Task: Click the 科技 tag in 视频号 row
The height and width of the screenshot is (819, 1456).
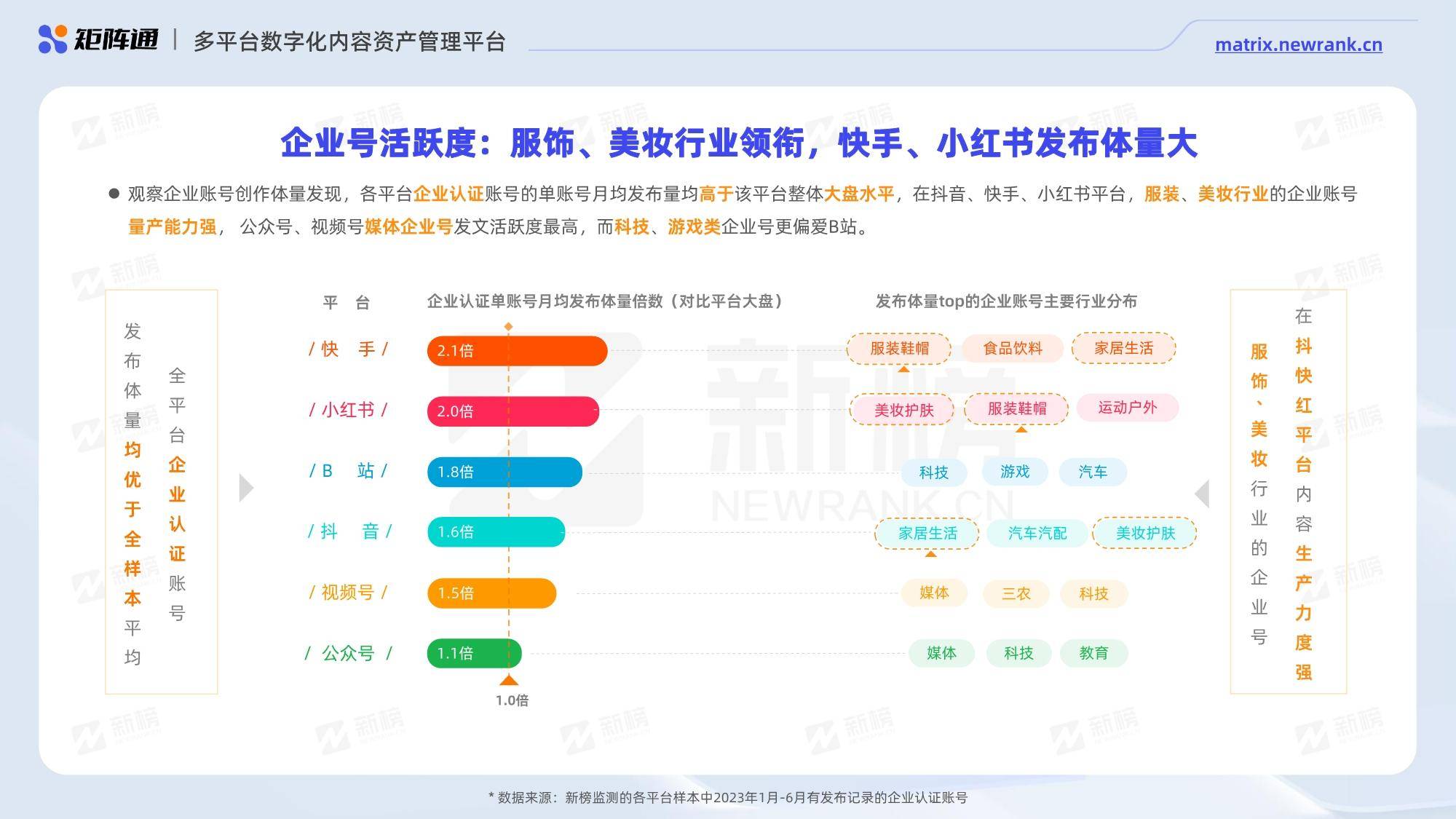Action: (x=1093, y=593)
